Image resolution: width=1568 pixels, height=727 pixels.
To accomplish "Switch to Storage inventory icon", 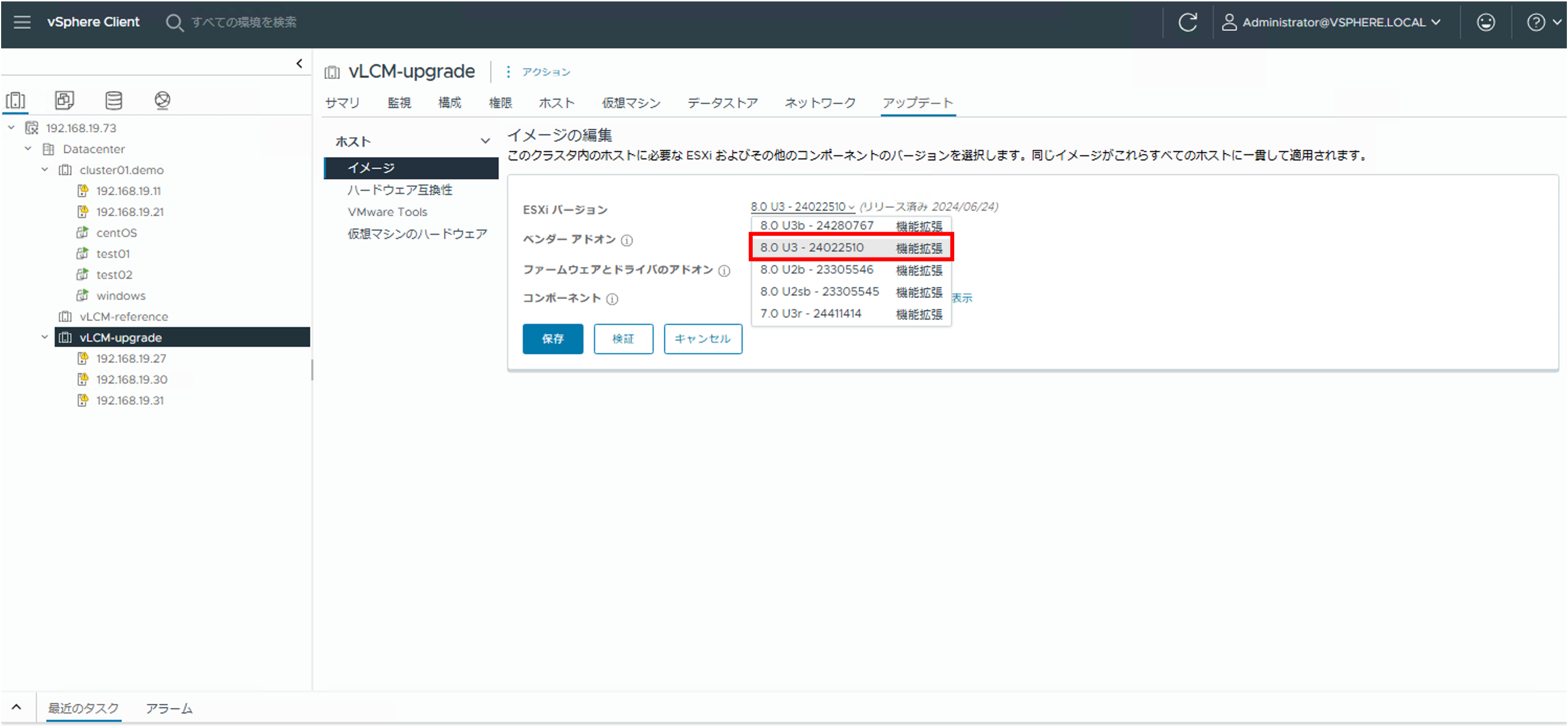I will coord(113,100).
